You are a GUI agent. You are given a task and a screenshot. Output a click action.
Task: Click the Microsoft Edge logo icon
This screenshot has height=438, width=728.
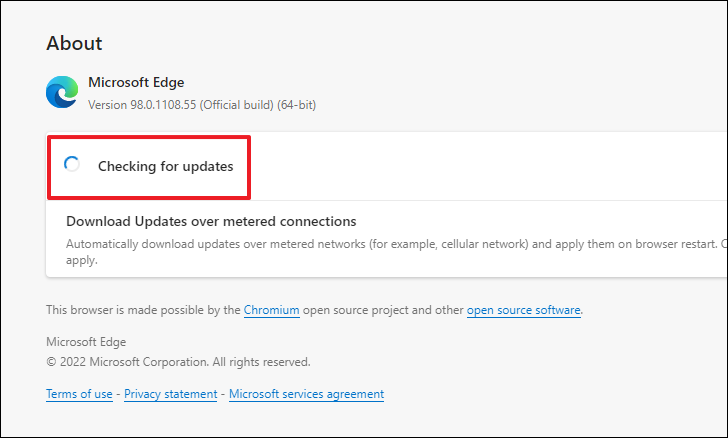pyautogui.click(x=62, y=92)
